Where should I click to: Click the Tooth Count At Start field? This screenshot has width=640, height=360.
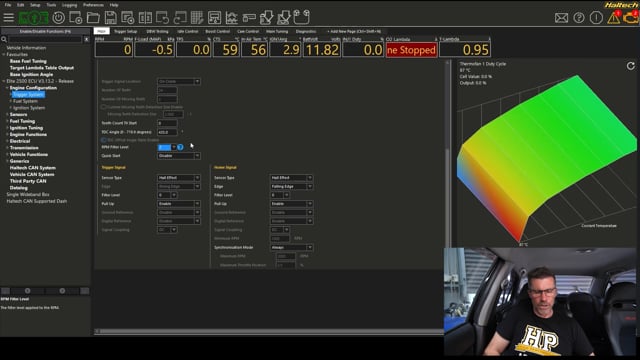click(x=167, y=123)
